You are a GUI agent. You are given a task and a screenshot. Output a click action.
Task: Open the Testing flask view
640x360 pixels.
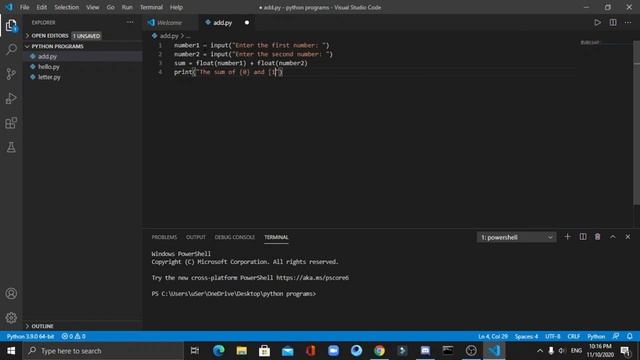pyautogui.click(x=11, y=147)
